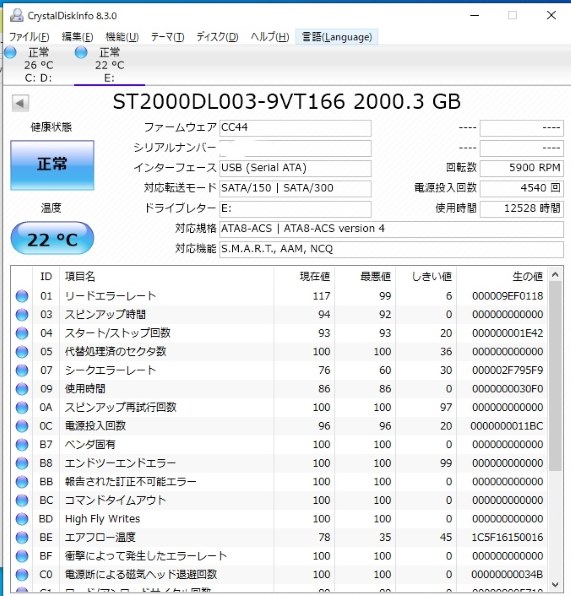571x596 pixels.
Task: Click the interface field USB (Serial ATA)
Action: point(295,168)
